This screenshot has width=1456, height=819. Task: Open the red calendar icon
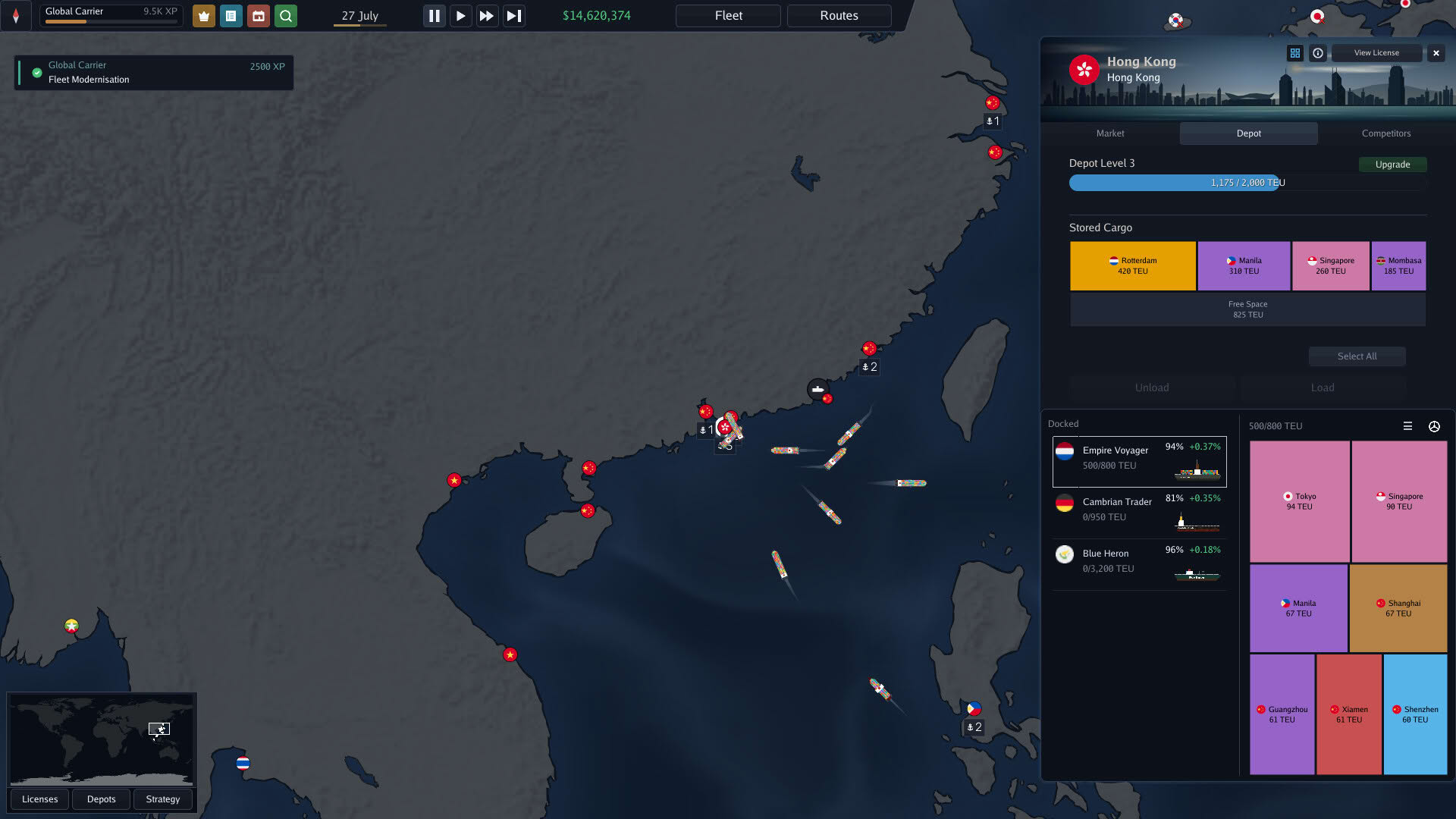point(259,16)
